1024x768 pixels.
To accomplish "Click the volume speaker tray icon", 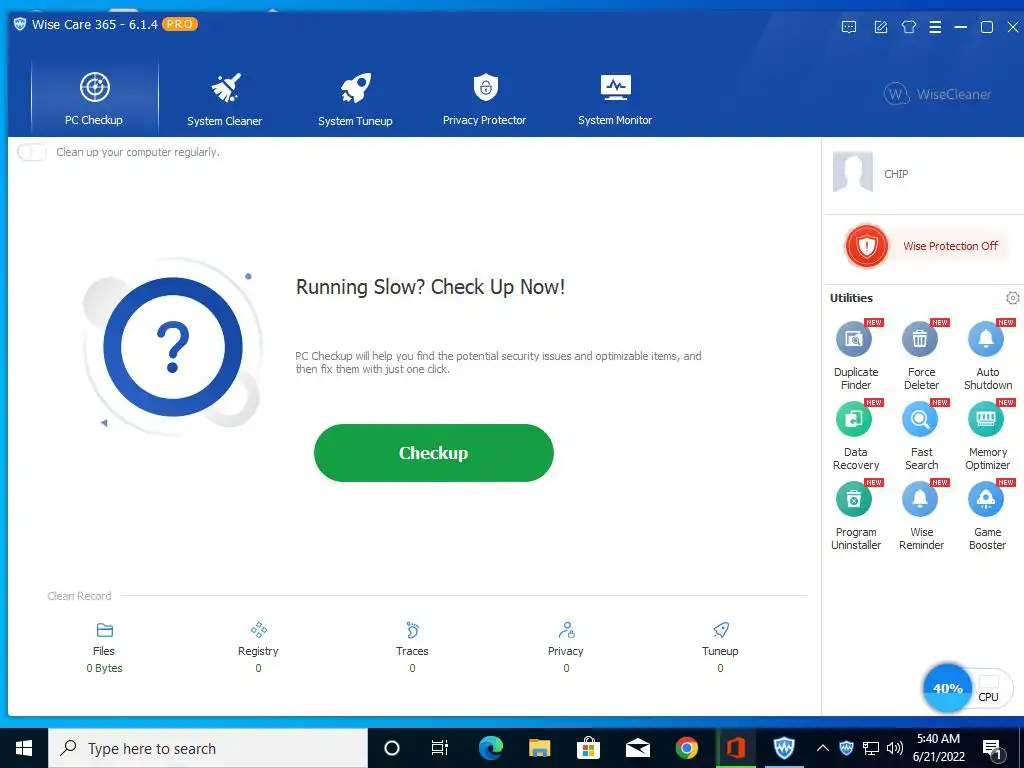I will tap(895, 748).
